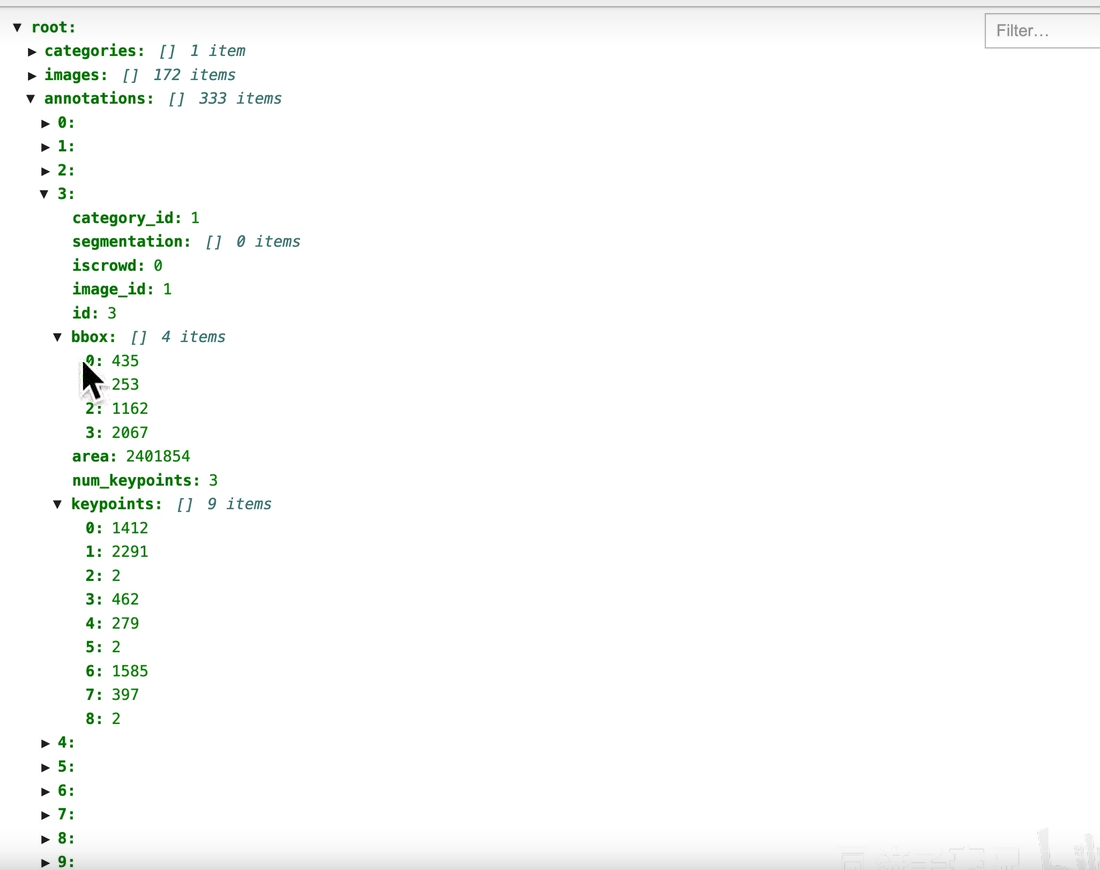Viewport: 1100px width, 870px height.
Task: Select the num_keypoints: 3 row
Action: [x=145, y=481]
